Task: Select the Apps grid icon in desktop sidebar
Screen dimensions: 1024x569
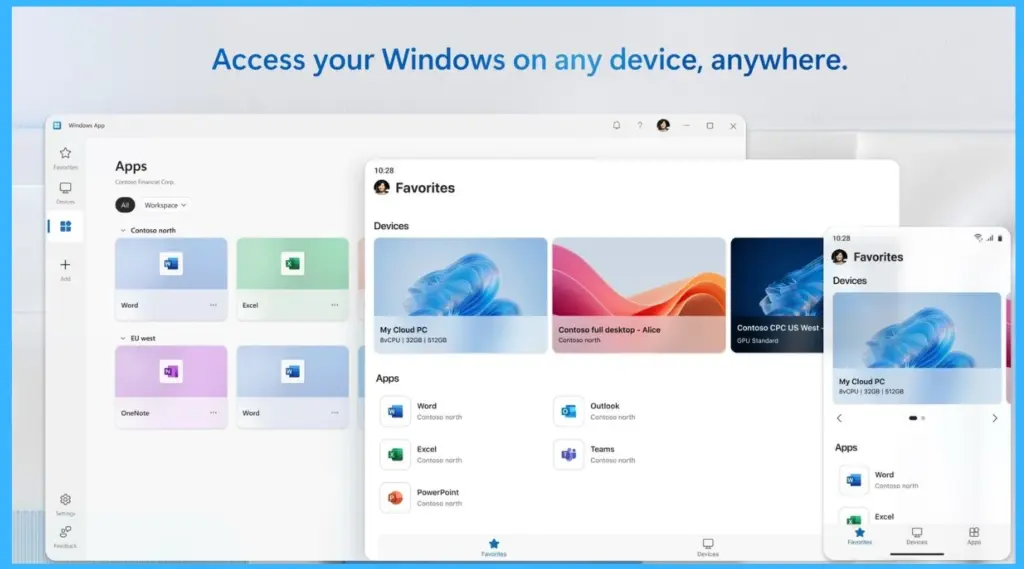Action: 65,227
